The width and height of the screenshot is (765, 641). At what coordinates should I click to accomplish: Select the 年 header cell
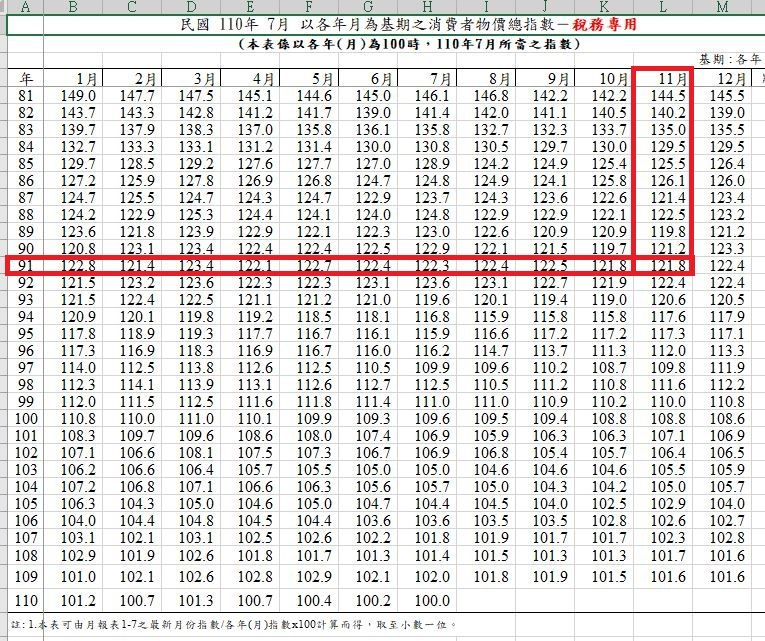tap(25, 78)
